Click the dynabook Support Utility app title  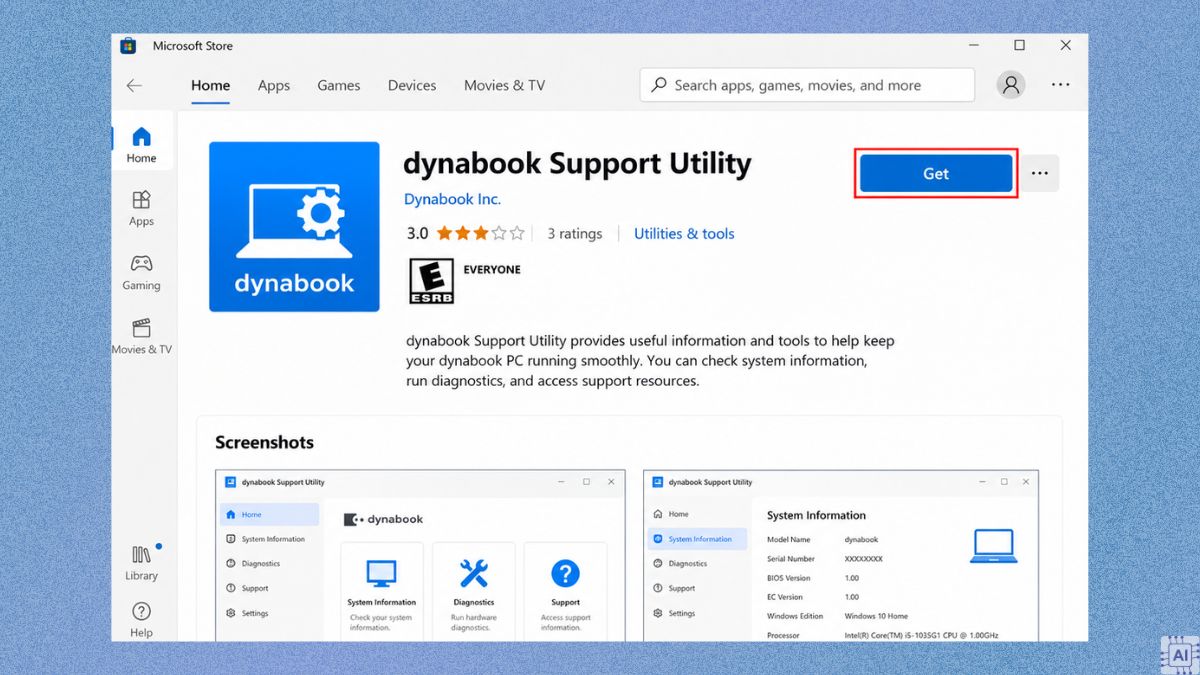577,163
